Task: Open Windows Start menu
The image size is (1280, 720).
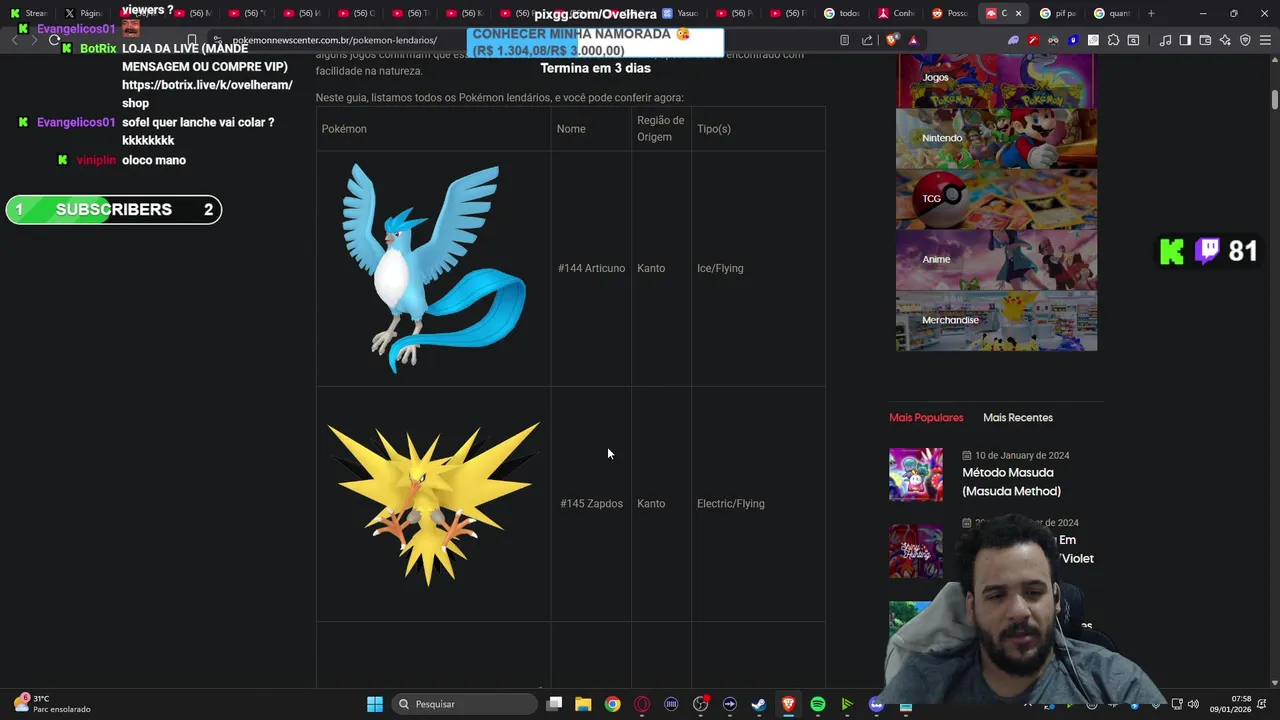Action: [x=374, y=704]
